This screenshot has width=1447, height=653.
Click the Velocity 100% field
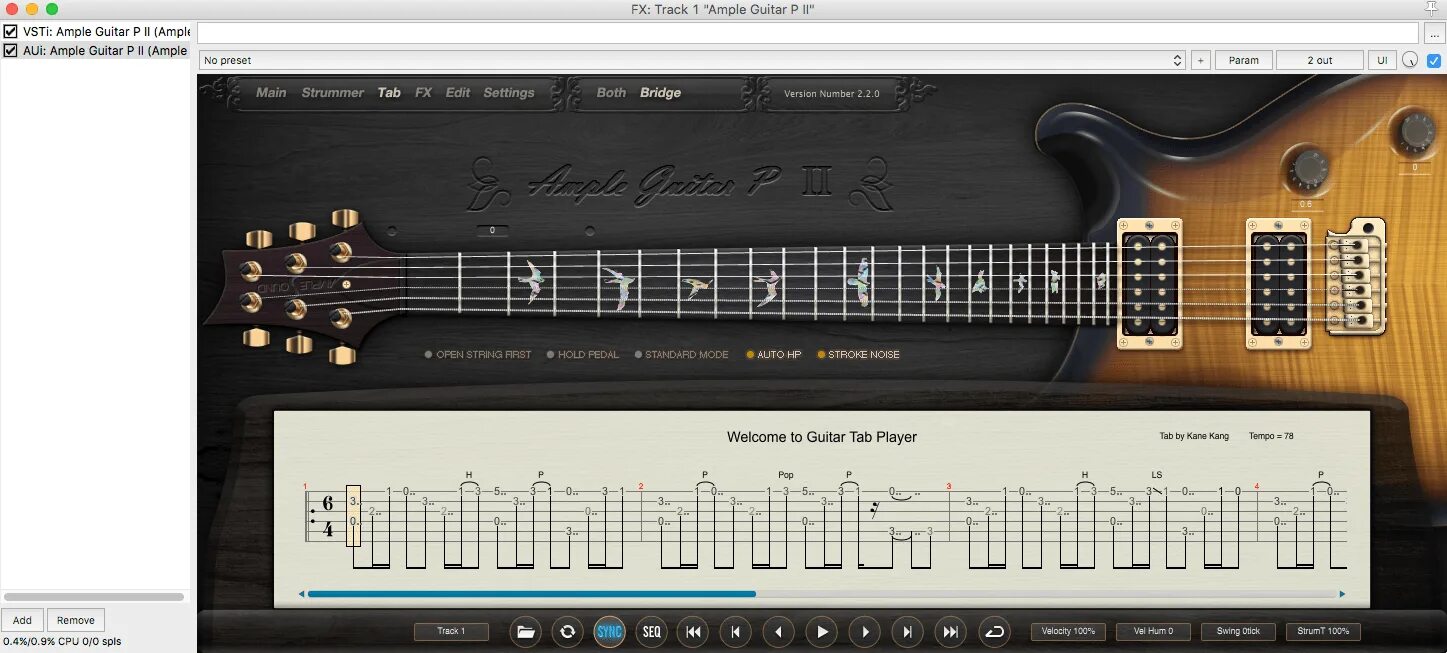point(1069,631)
